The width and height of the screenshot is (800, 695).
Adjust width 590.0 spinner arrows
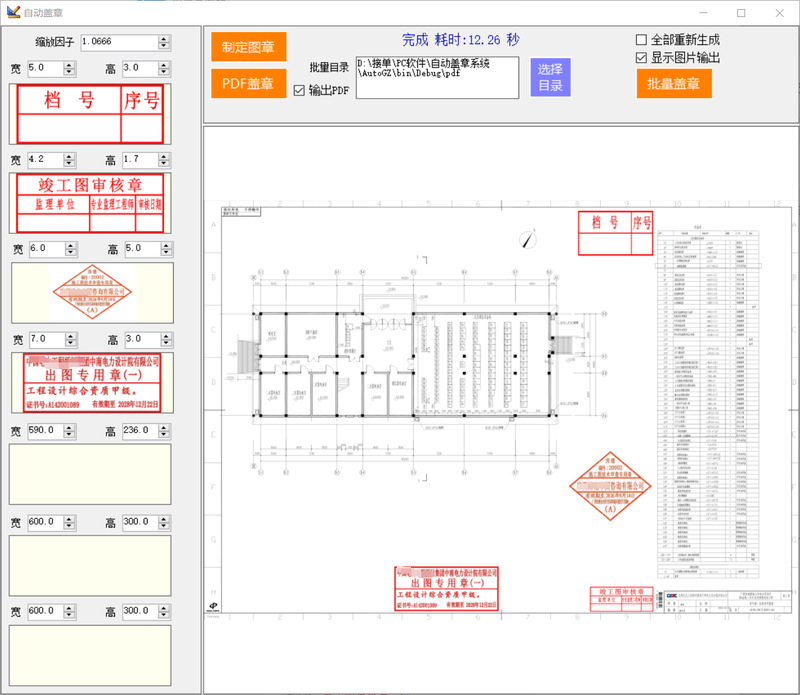click(69, 431)
